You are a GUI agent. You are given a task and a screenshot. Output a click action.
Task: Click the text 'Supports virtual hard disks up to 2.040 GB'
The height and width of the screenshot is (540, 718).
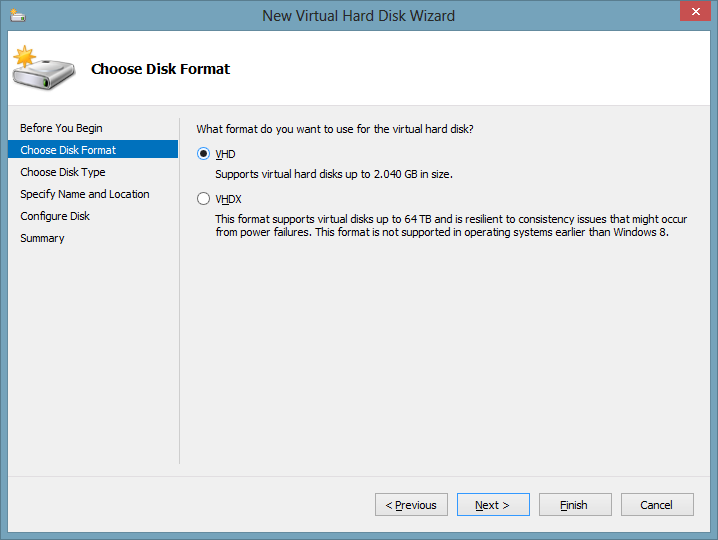pyautogui.click(x=316, y=174)
